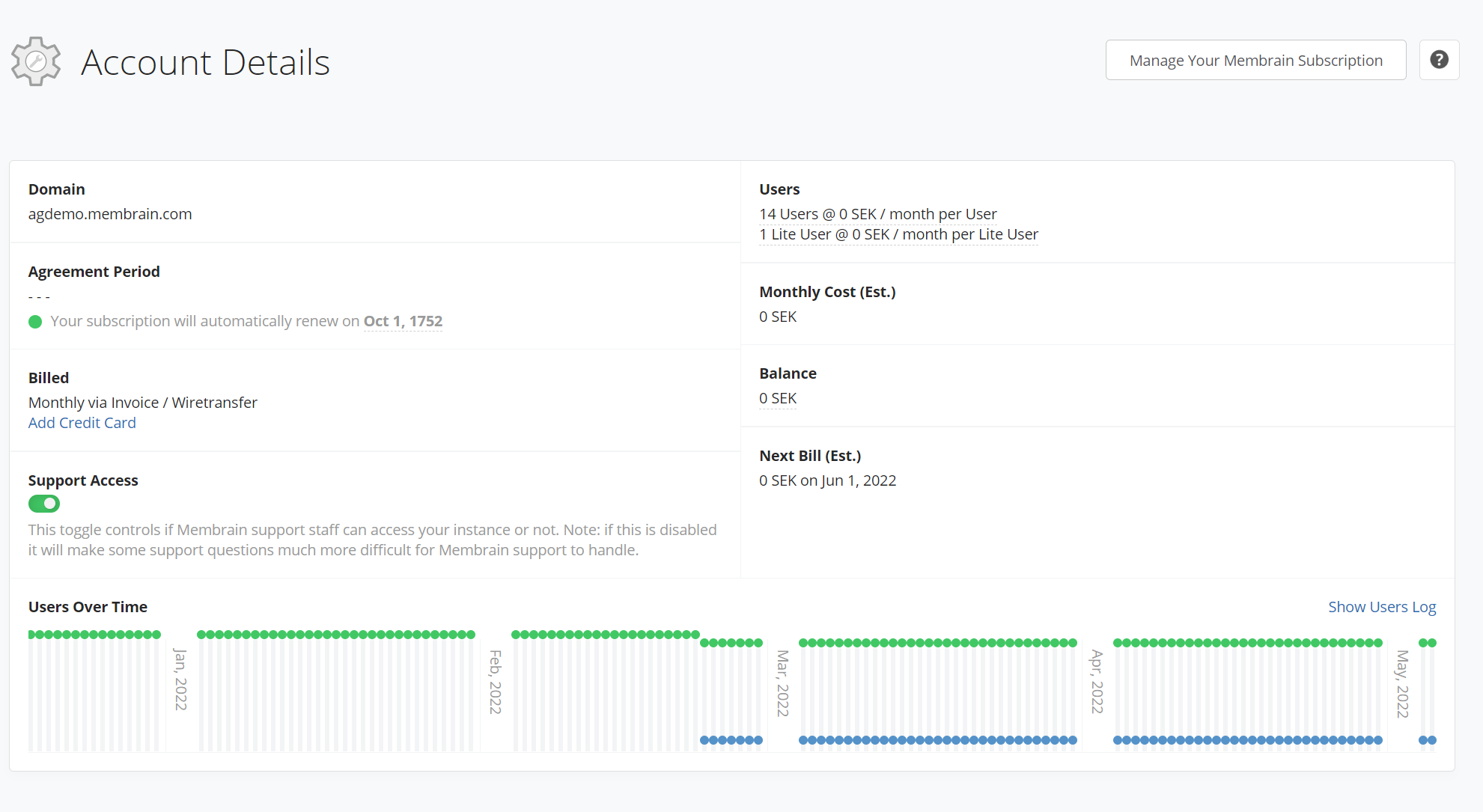Click last green user dot in May chart
This screenshot has width=1483, height=812.
pyautogui.click(x=1432, y=643)
